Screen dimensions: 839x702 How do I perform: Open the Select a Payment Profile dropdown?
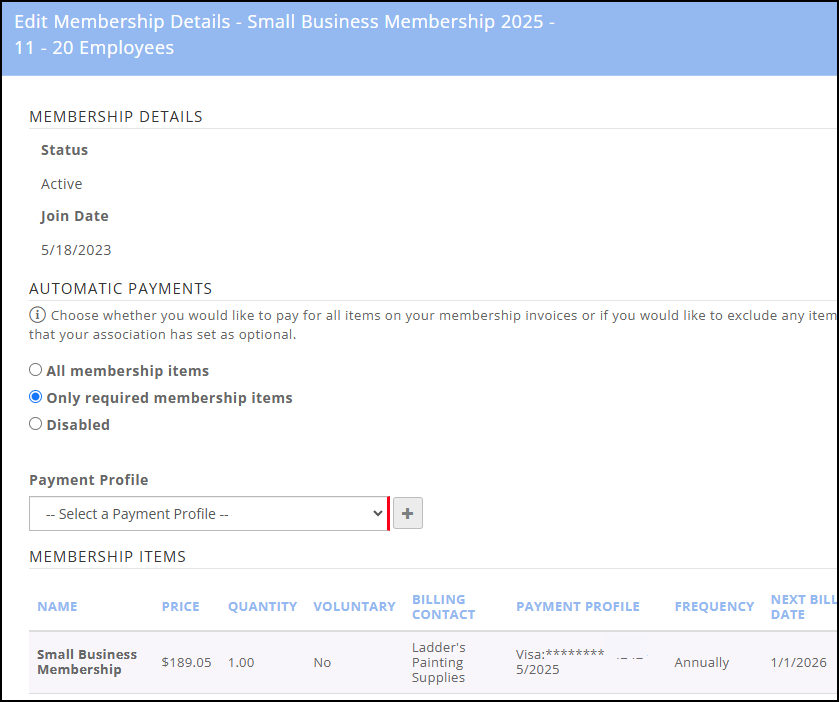[x=208, y=514]
